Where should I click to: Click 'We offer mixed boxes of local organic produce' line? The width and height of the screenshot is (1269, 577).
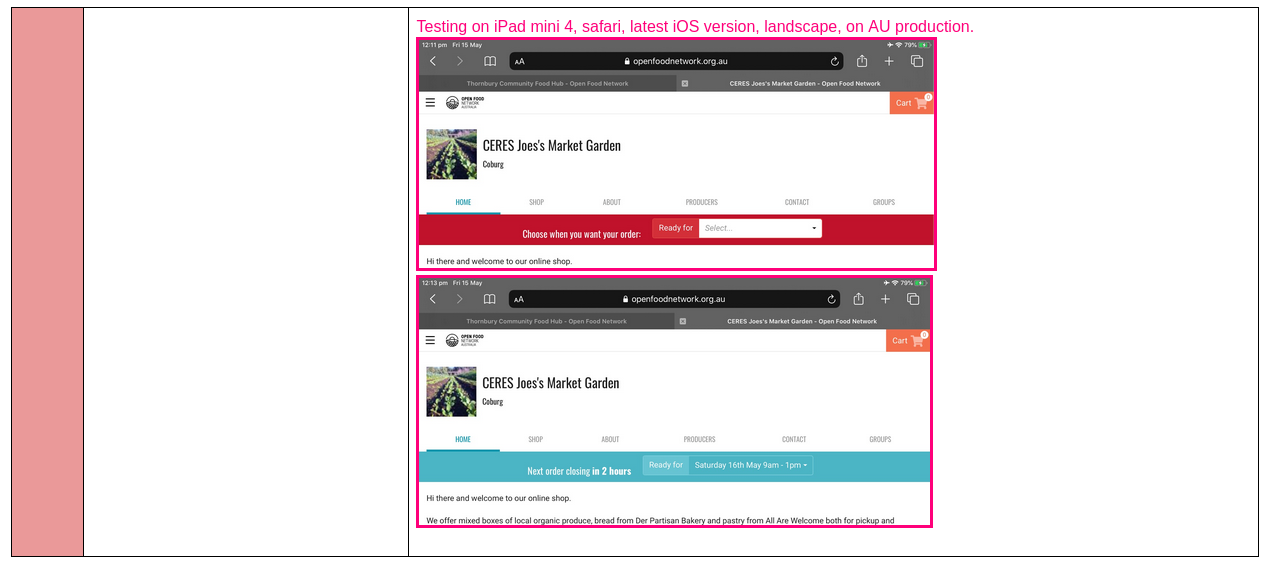click(x=660, y=521)
